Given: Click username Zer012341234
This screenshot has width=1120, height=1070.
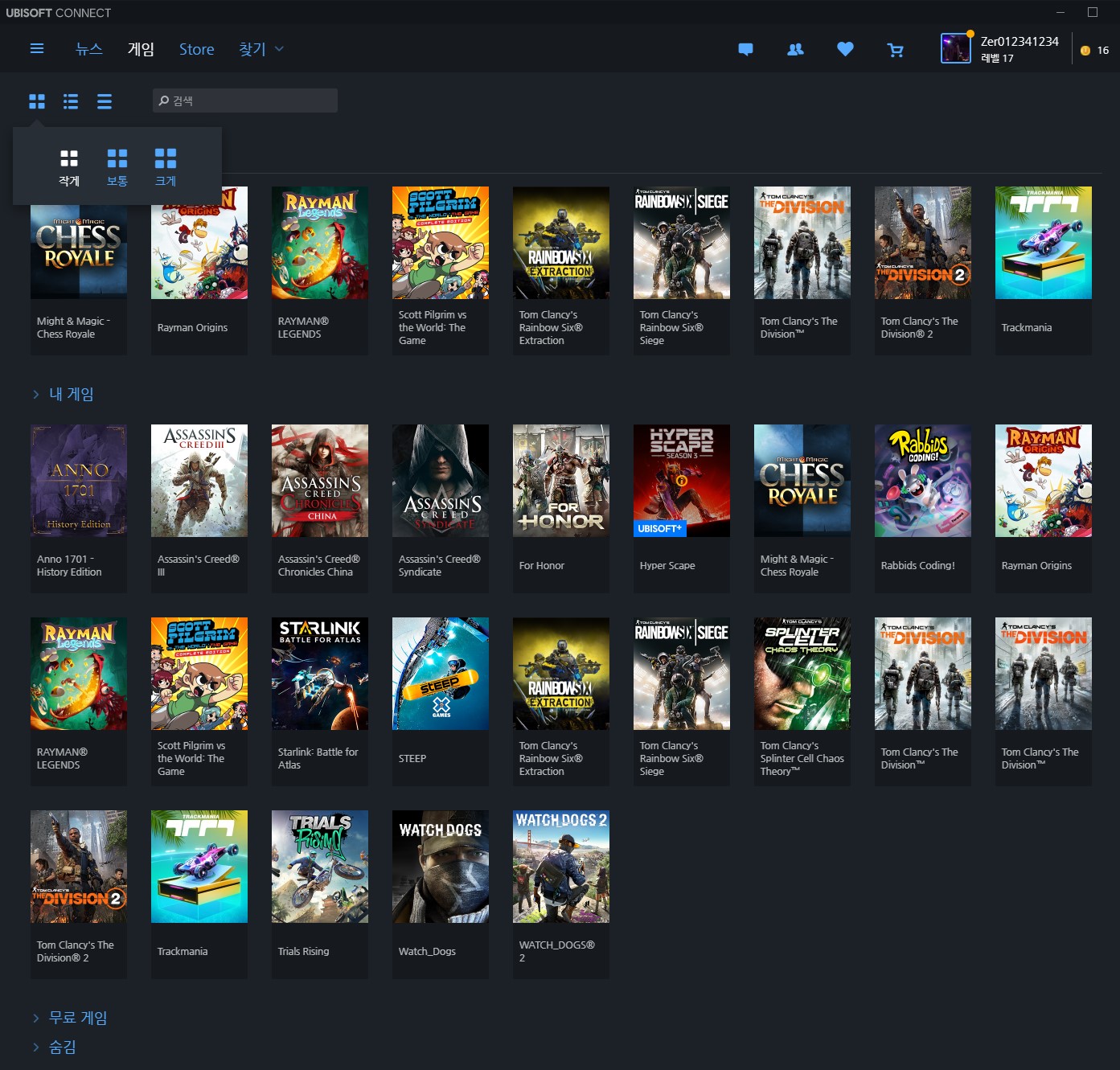Looking at the screenshot, I should 1019,41.
